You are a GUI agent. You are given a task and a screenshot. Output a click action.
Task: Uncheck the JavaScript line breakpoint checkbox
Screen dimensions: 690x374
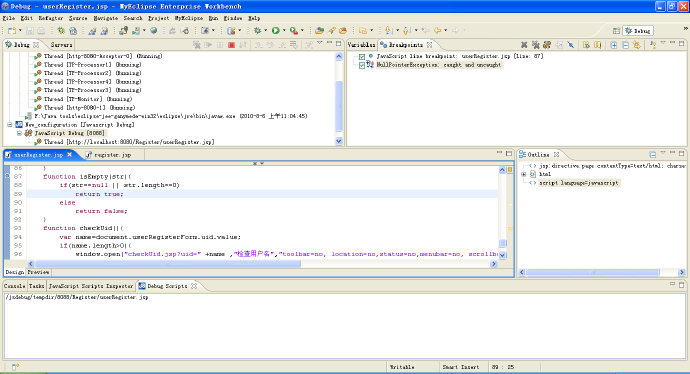tap(362, 57)
